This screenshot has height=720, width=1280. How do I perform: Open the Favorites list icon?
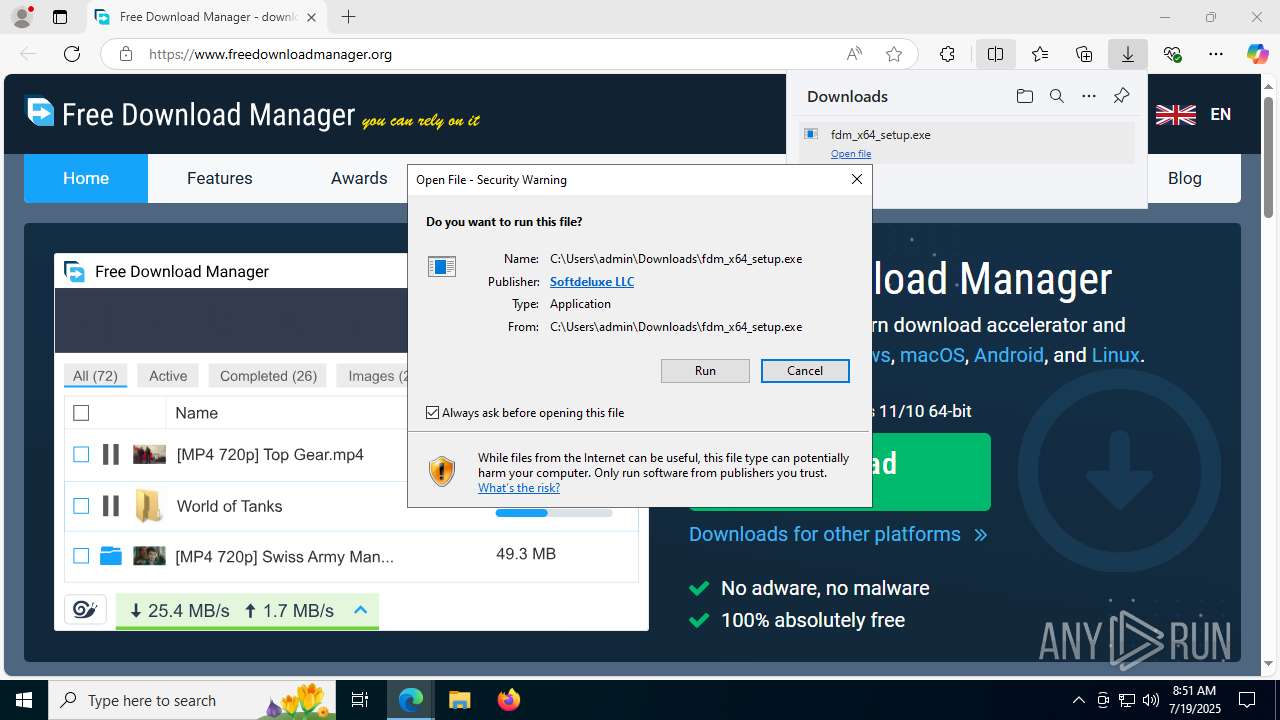[1040, 54]
